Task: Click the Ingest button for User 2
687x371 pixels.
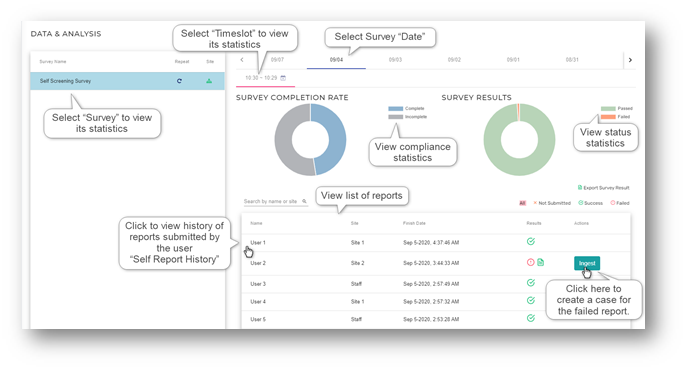Action: pos(587,263)
